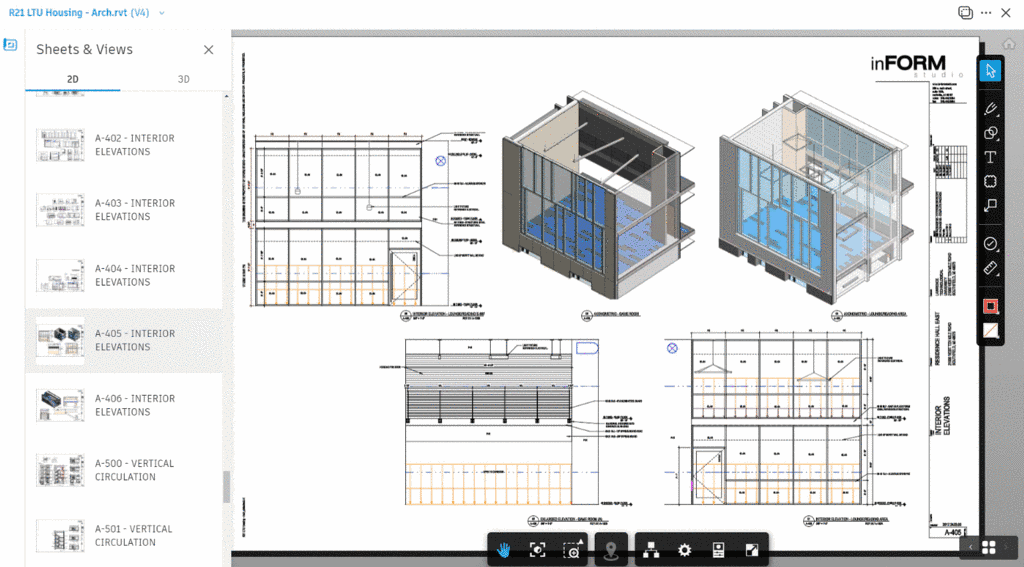Select the Pan hand tool
Screen dimensions: 1024x567
pyautogui.click(x=504, y=550)
